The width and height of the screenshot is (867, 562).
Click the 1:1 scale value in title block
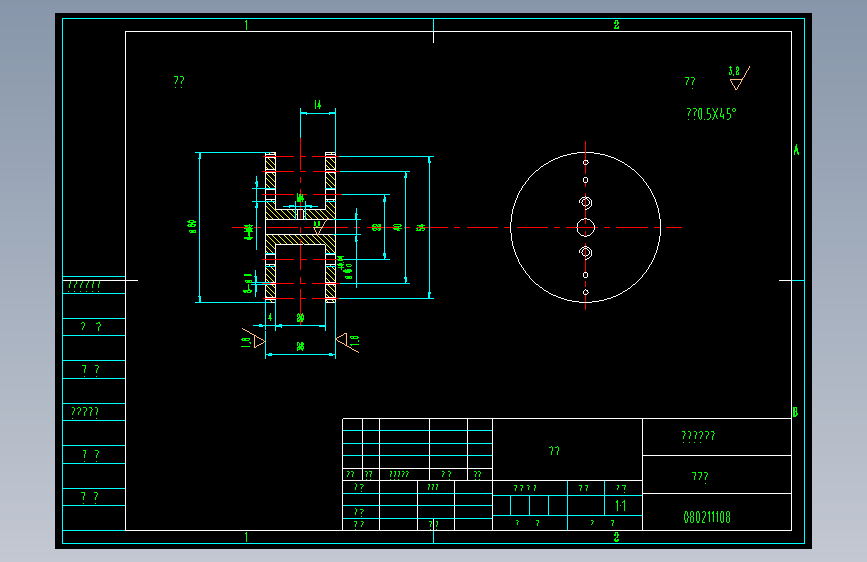click(x=620, y=506)
